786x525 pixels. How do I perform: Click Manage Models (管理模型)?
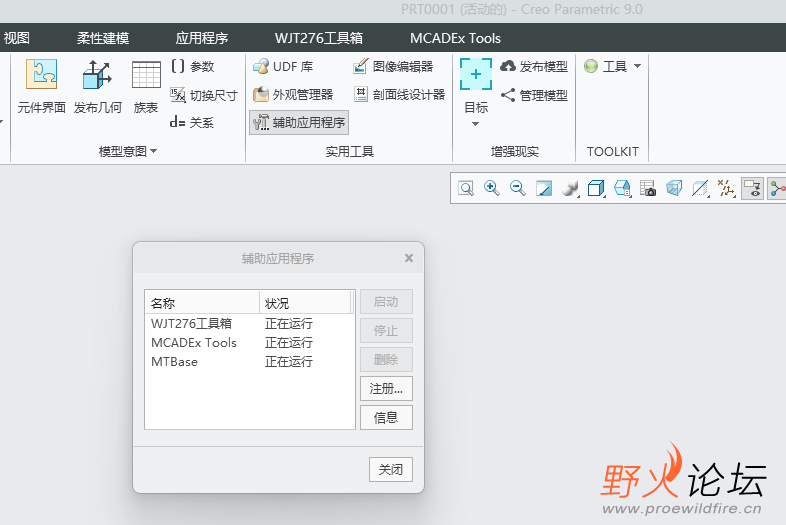(534, 95)
